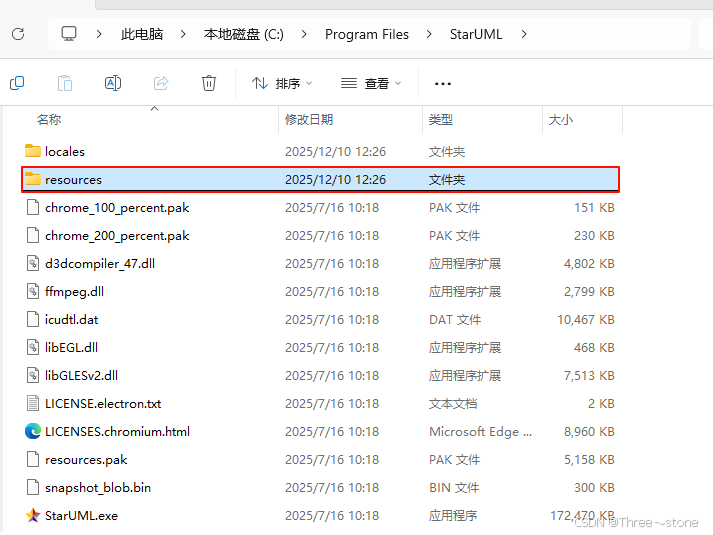Click the chrome_200_percent.pak file icon
Screen dimensions: 713x535
coord(33,235)
